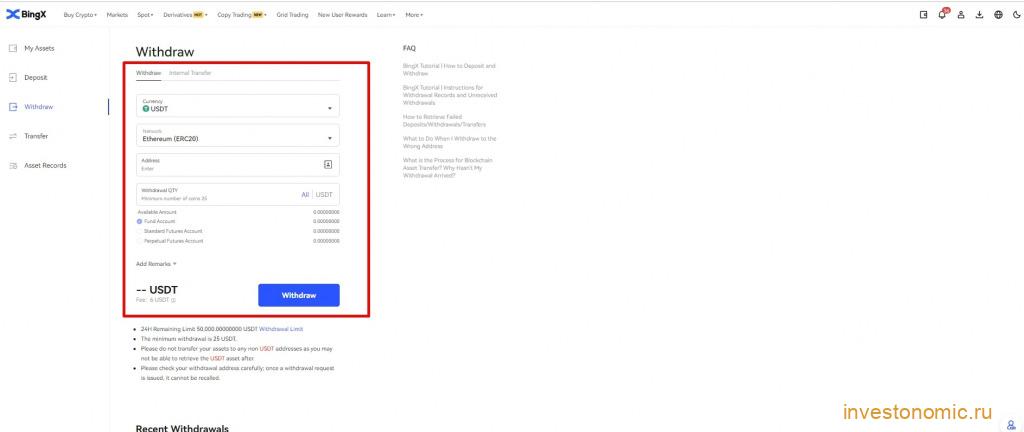Open the Markets page

tap(117, 14)
